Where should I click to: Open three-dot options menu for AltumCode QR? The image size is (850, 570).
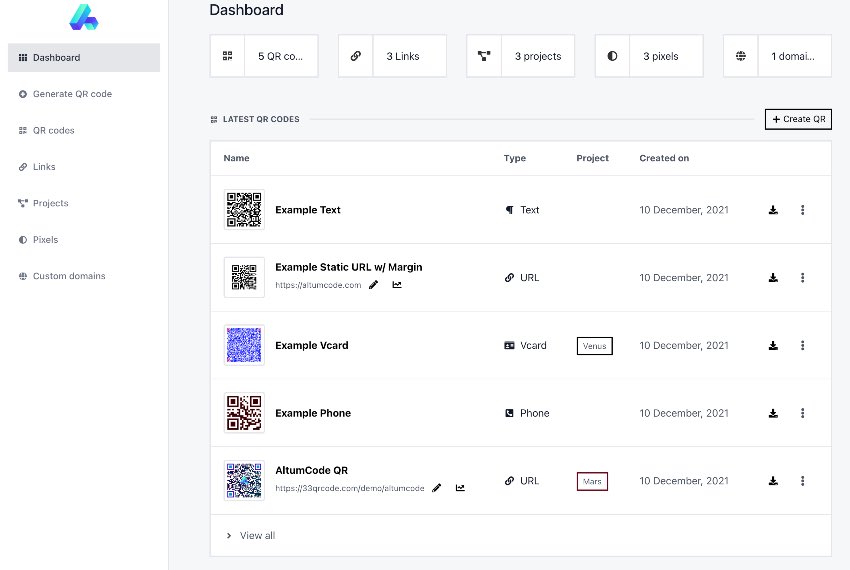coord(803,481)
